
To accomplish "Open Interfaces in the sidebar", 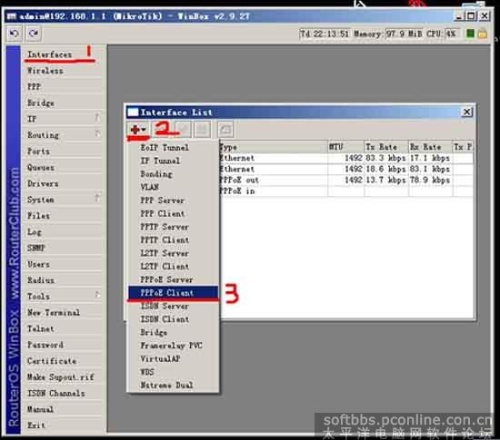I will coord(49,54).
